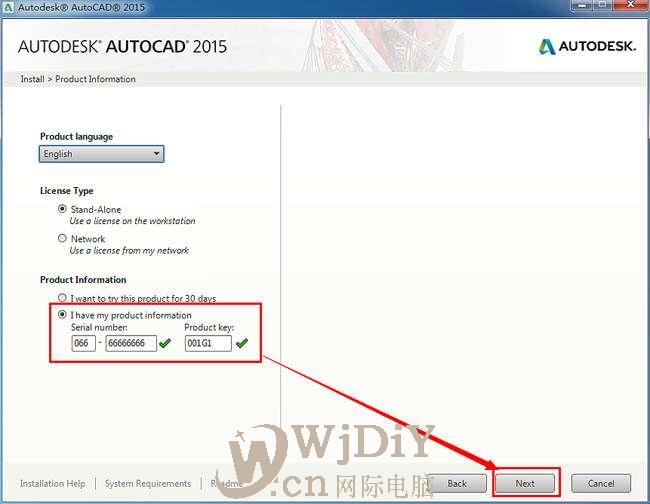
Task: Click the serial number field containing 66666666
Action: click(131, 343)
